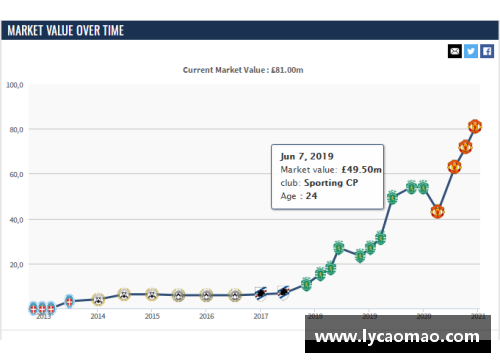Click the '2015' x-axis label
The image size is (500, 362).
(152, 316)
